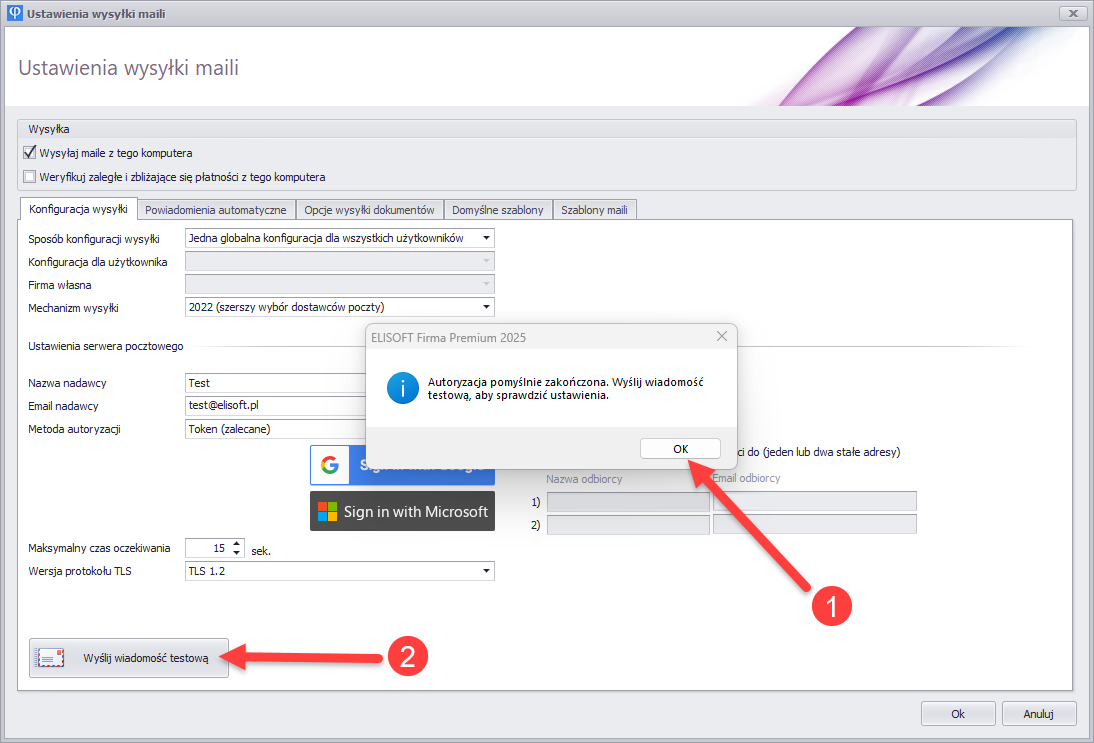Click 'Sign in with Microsoft' button
The height and width of the screenshot is (743, 1094).
[402, 511]
